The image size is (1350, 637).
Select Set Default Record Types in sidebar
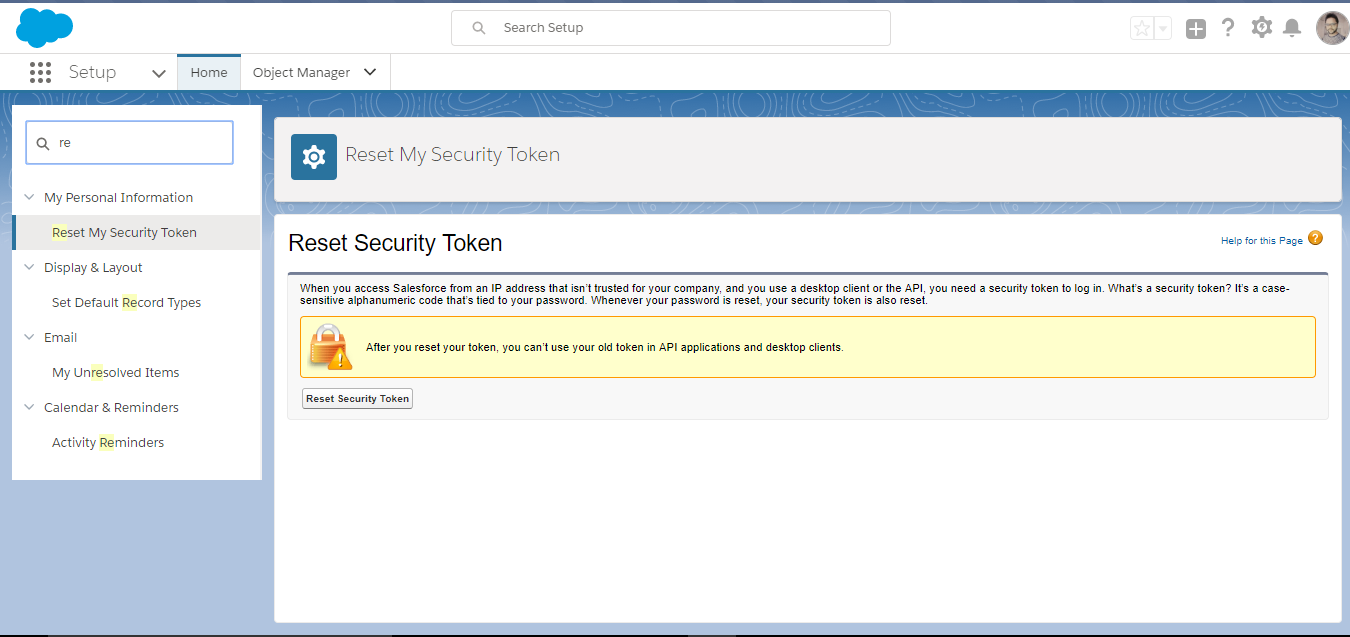(x=126, y=302)
